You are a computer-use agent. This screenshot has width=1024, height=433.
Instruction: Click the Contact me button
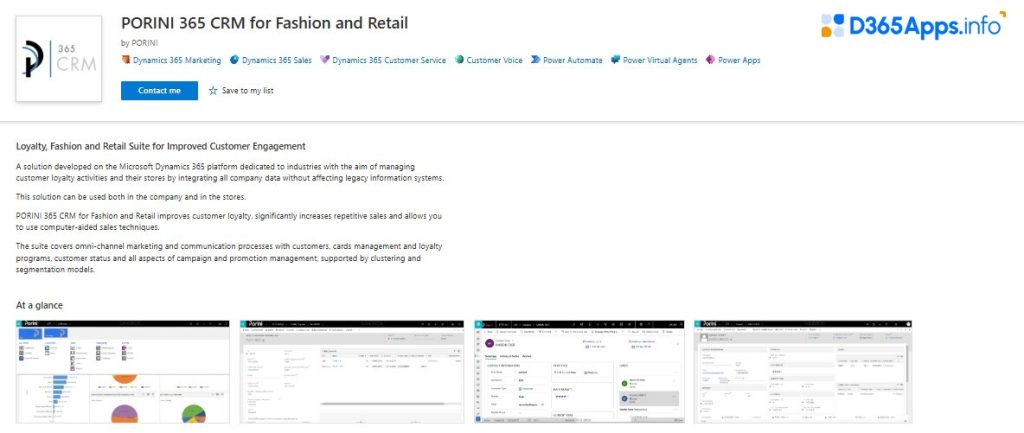[159, 91]
